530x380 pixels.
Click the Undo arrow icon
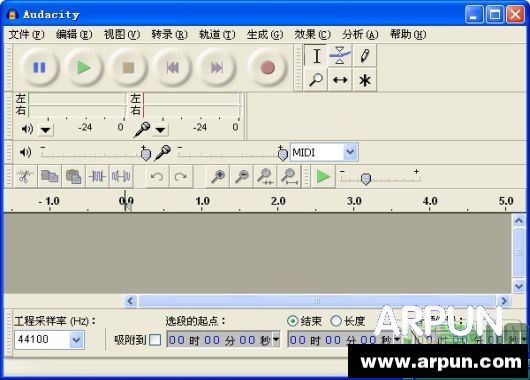tap(157, 176)
